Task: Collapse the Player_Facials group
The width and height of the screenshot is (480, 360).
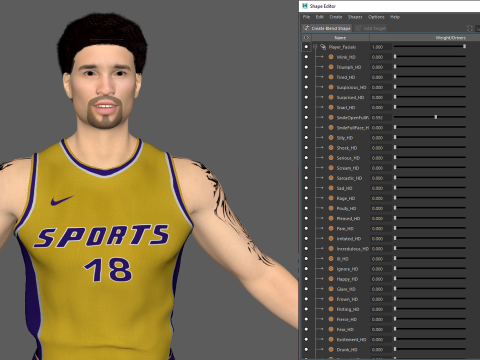Action: 315,47
